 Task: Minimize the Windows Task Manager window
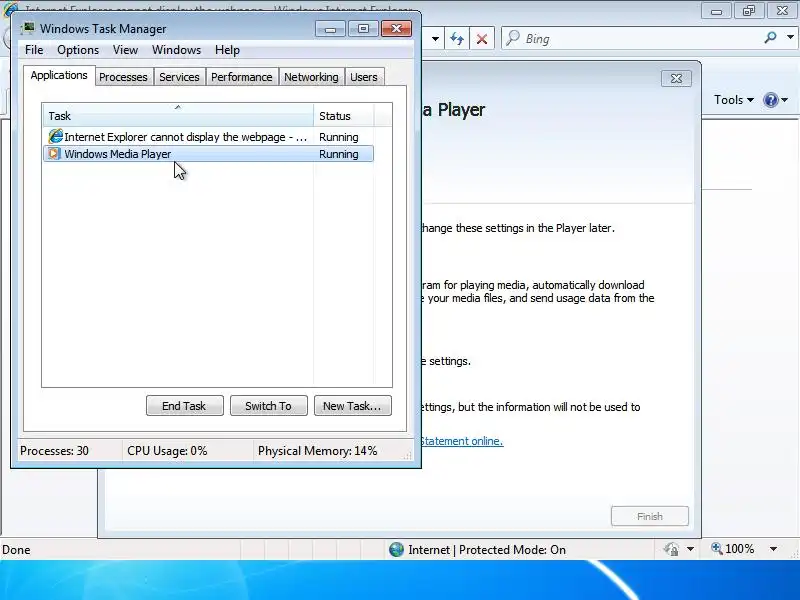pos(330,29)
